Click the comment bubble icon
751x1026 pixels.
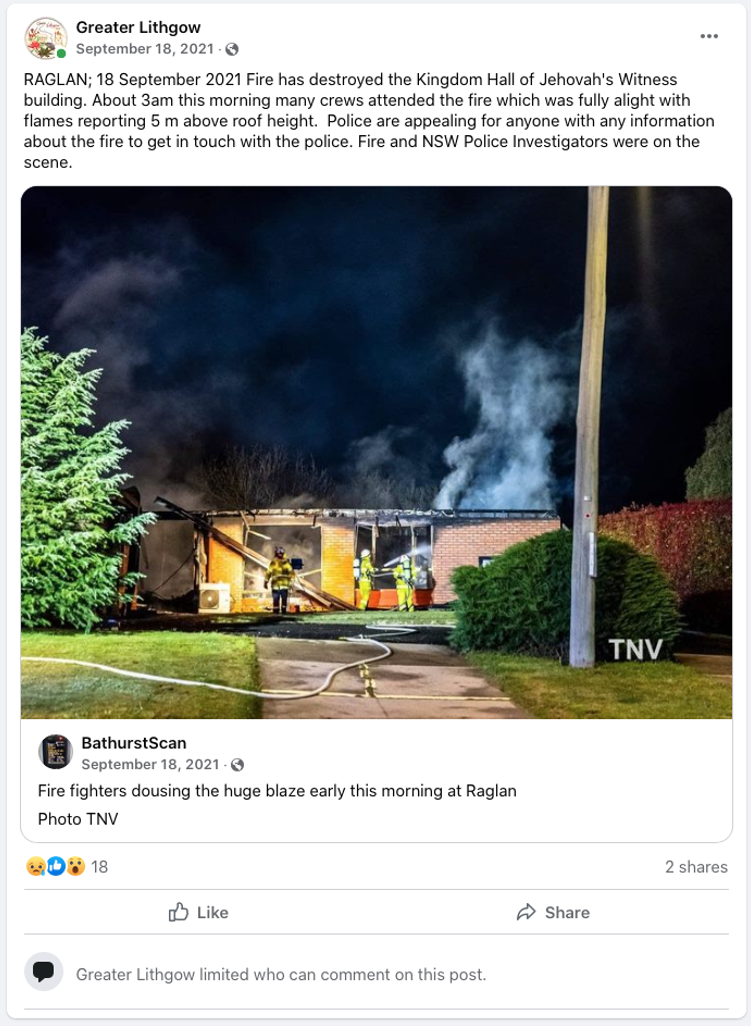point(44,972)
